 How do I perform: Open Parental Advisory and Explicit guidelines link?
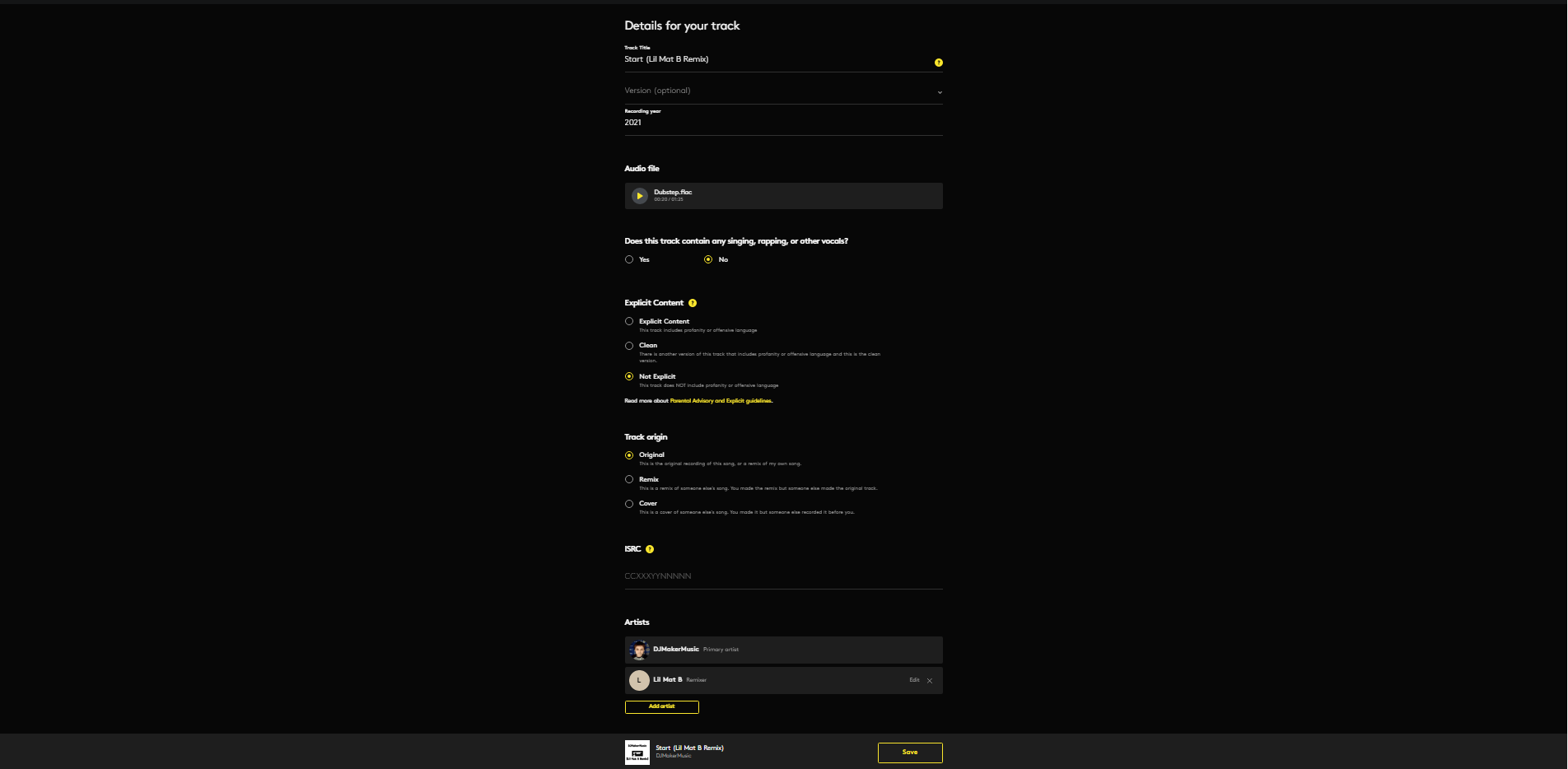[x=721, y=401]
